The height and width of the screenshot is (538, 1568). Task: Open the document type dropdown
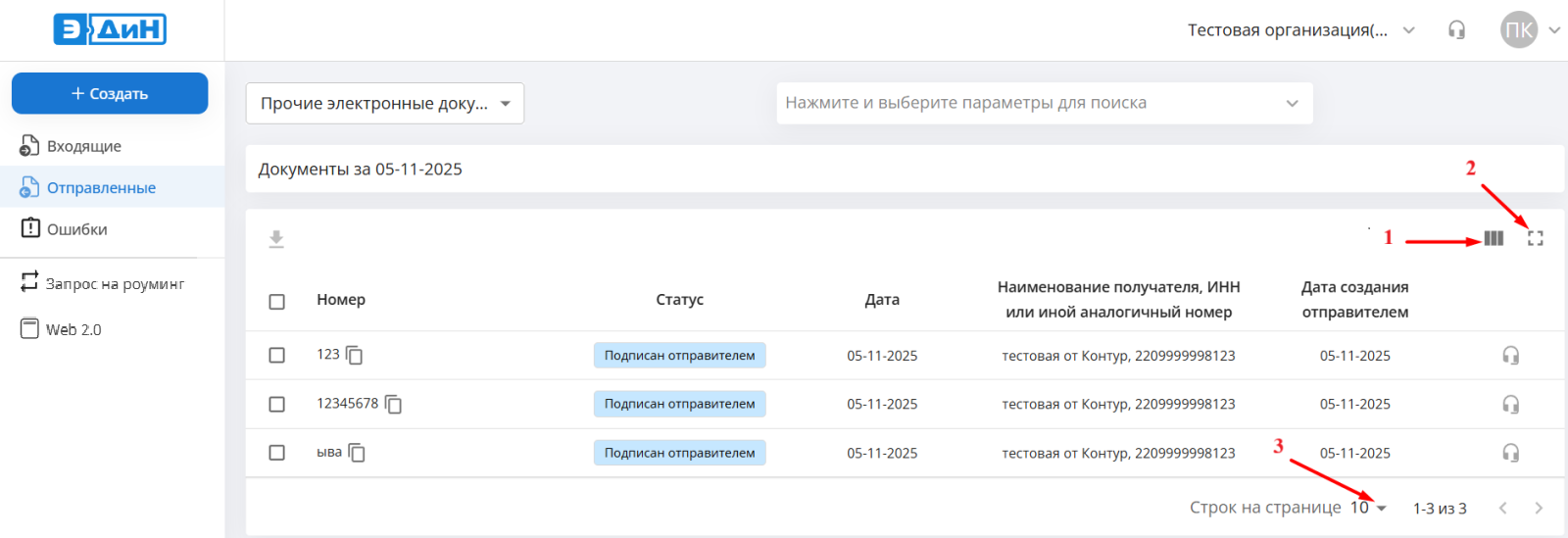(384, 103)
